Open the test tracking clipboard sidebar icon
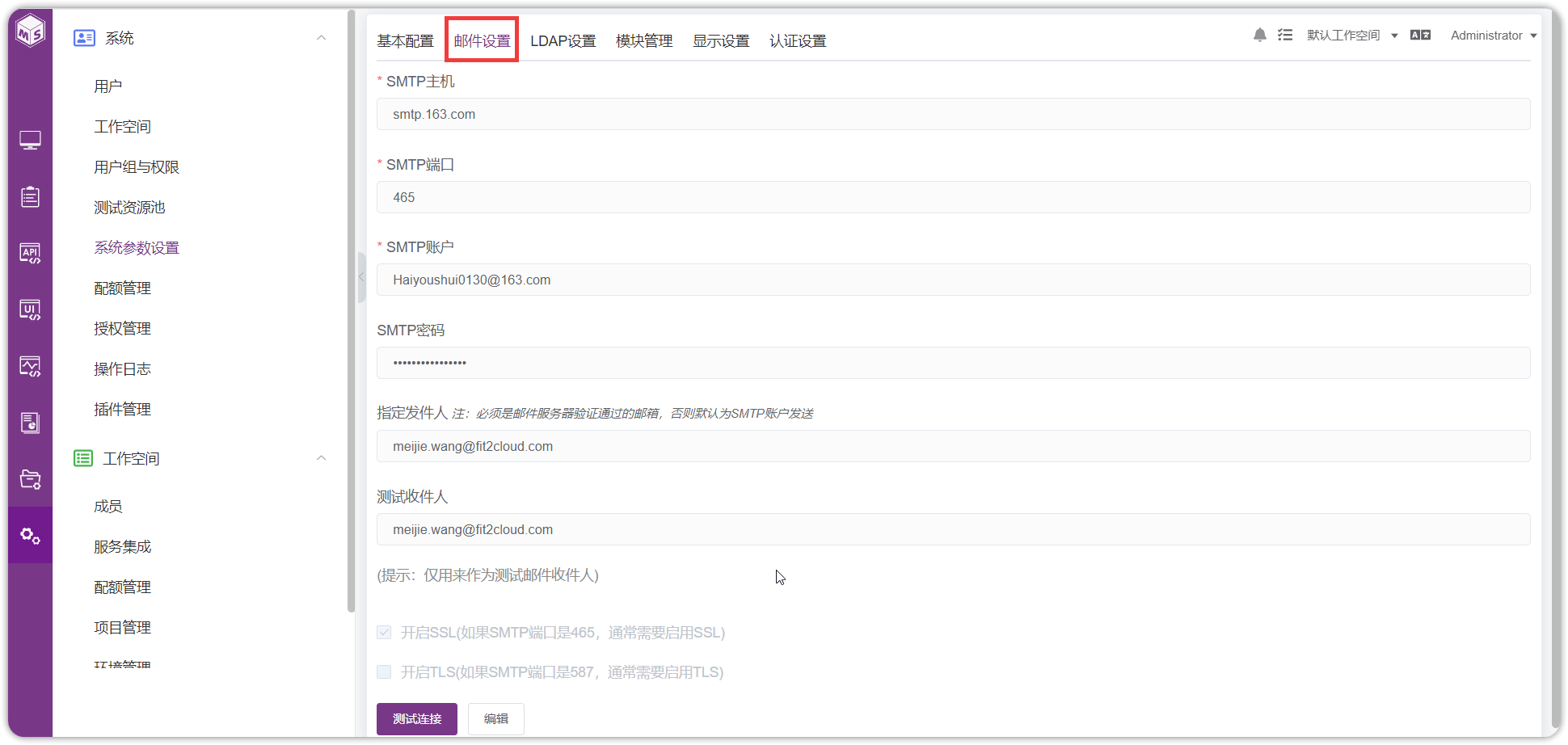 pyautogui.click(x=30, y=196)
